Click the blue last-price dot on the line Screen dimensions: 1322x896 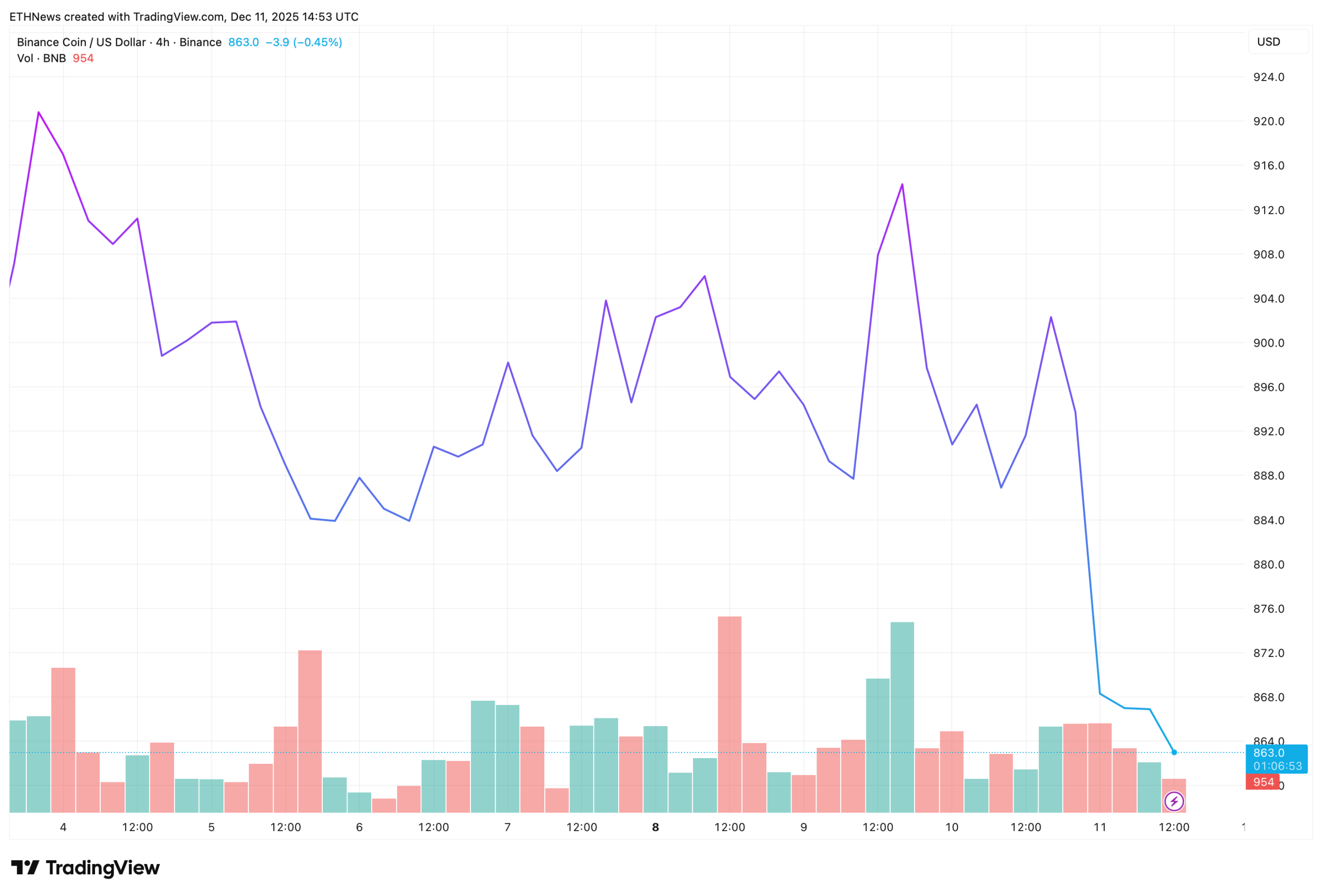[x=1173, y=752]
